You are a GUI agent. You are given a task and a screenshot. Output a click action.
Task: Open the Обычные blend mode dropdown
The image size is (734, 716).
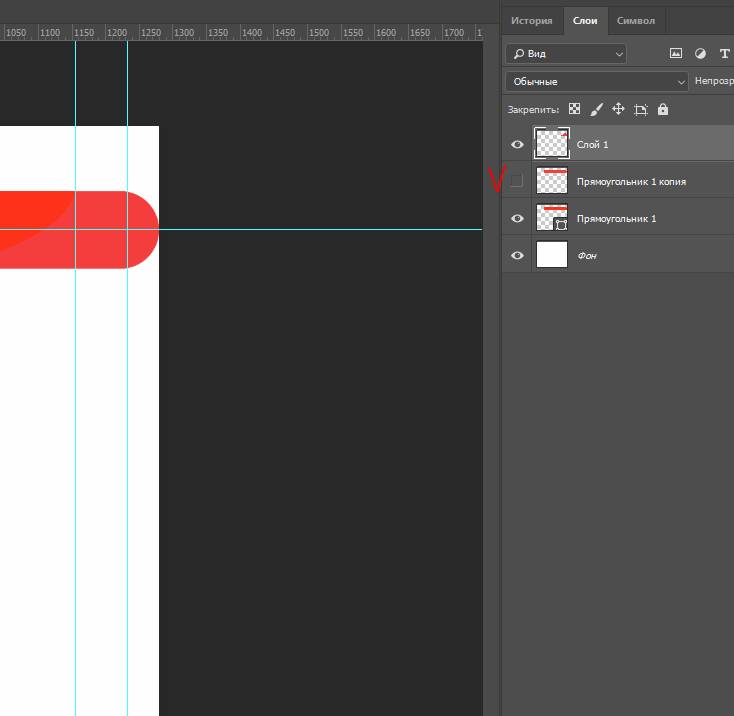[597, 81]
